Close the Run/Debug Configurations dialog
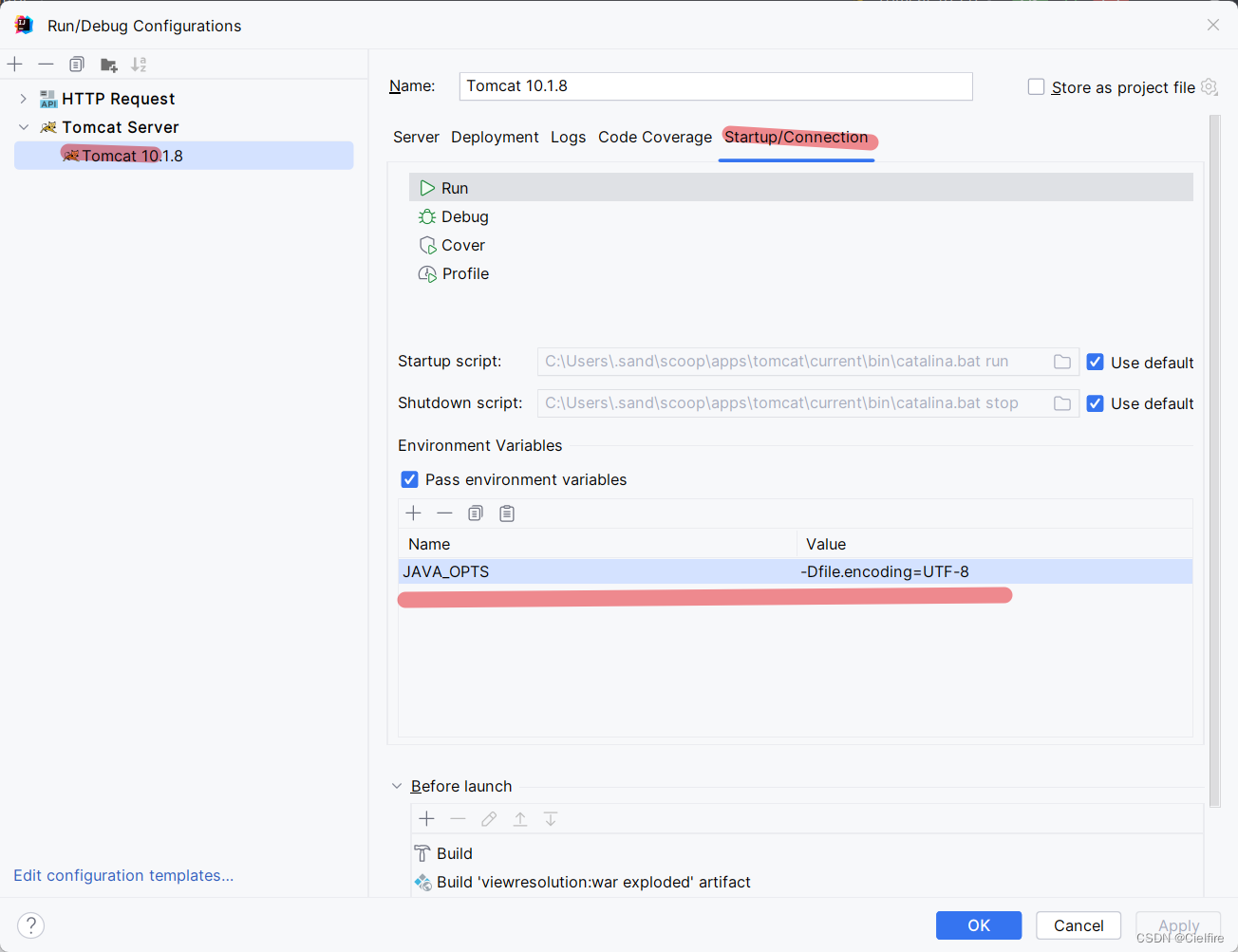Image resolution: width=1238 pixels, height=952 pixels. click(x=1213, y=25)
